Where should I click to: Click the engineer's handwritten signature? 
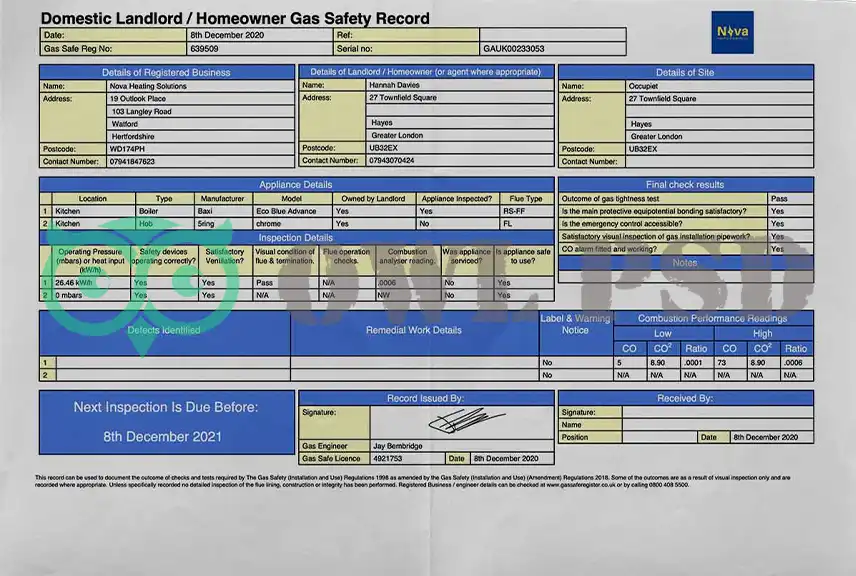[465, 420]
